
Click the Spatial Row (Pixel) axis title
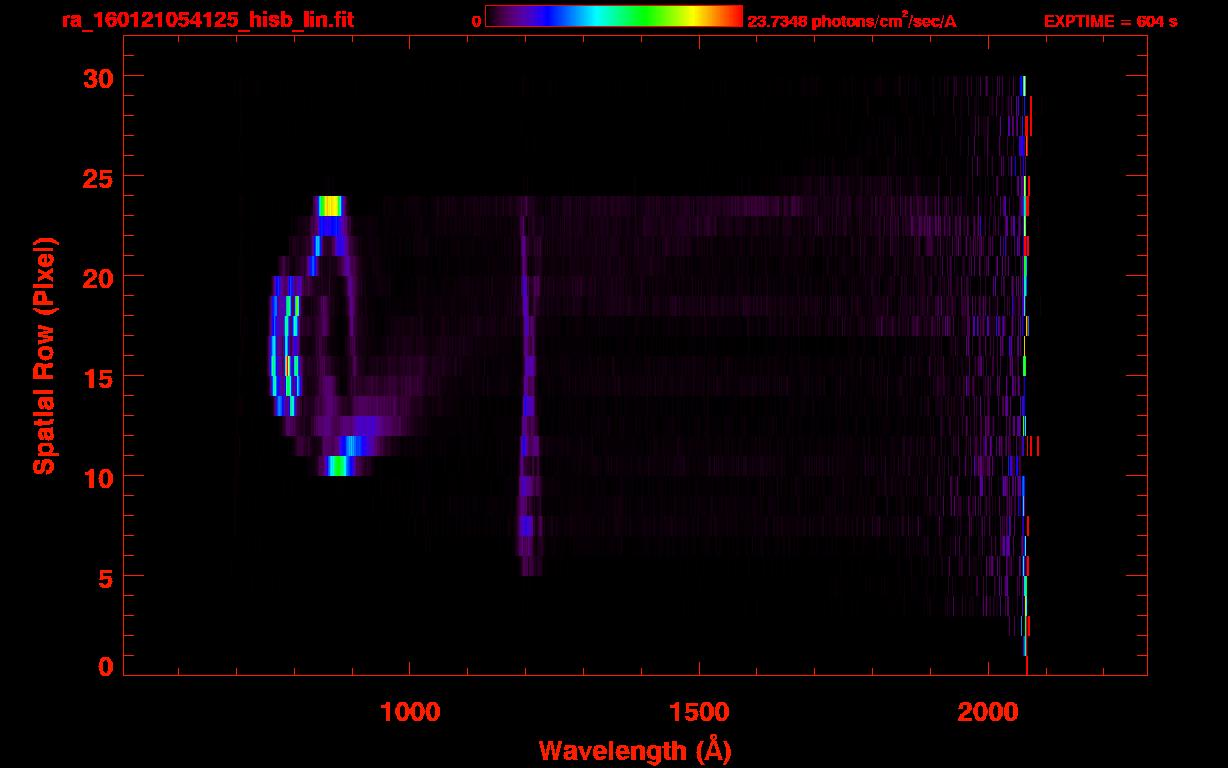(44, 355)
